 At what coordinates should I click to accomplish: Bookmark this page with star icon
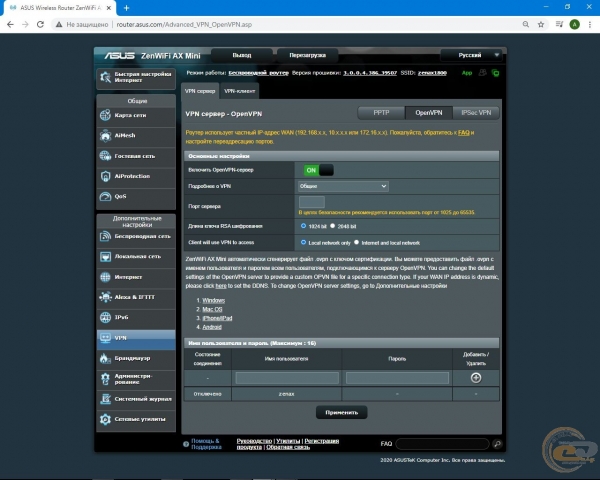coord(541,24)
